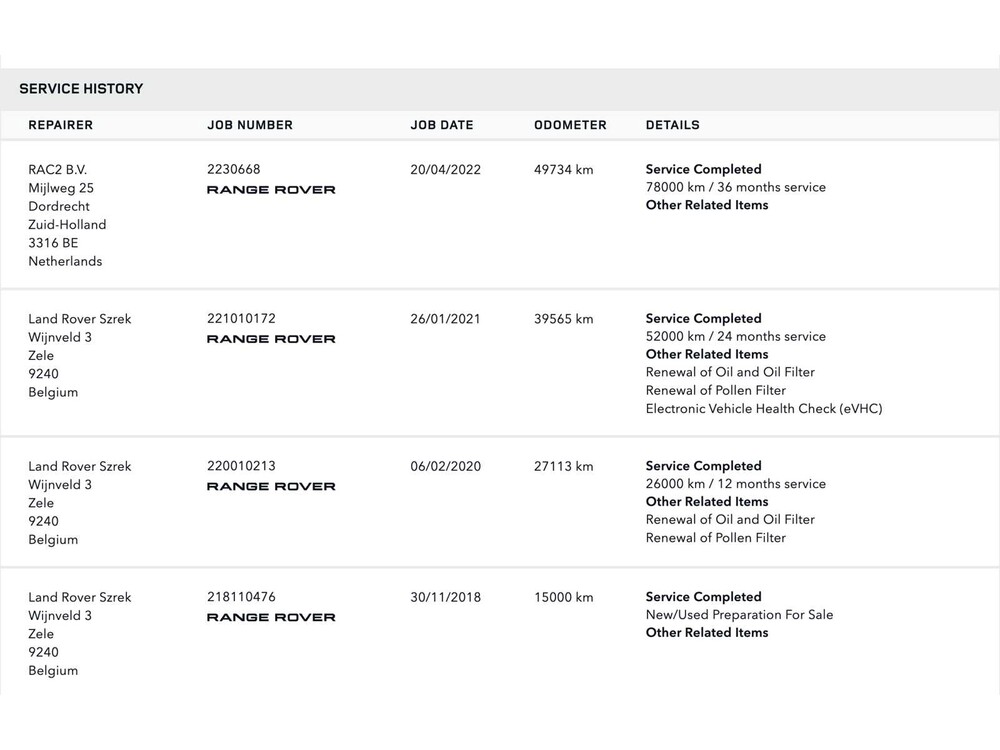The height and width of the screenshot is (750, 1000).
Task: Click the Range Rover logo under job 221010172
Action: point(271,339)
